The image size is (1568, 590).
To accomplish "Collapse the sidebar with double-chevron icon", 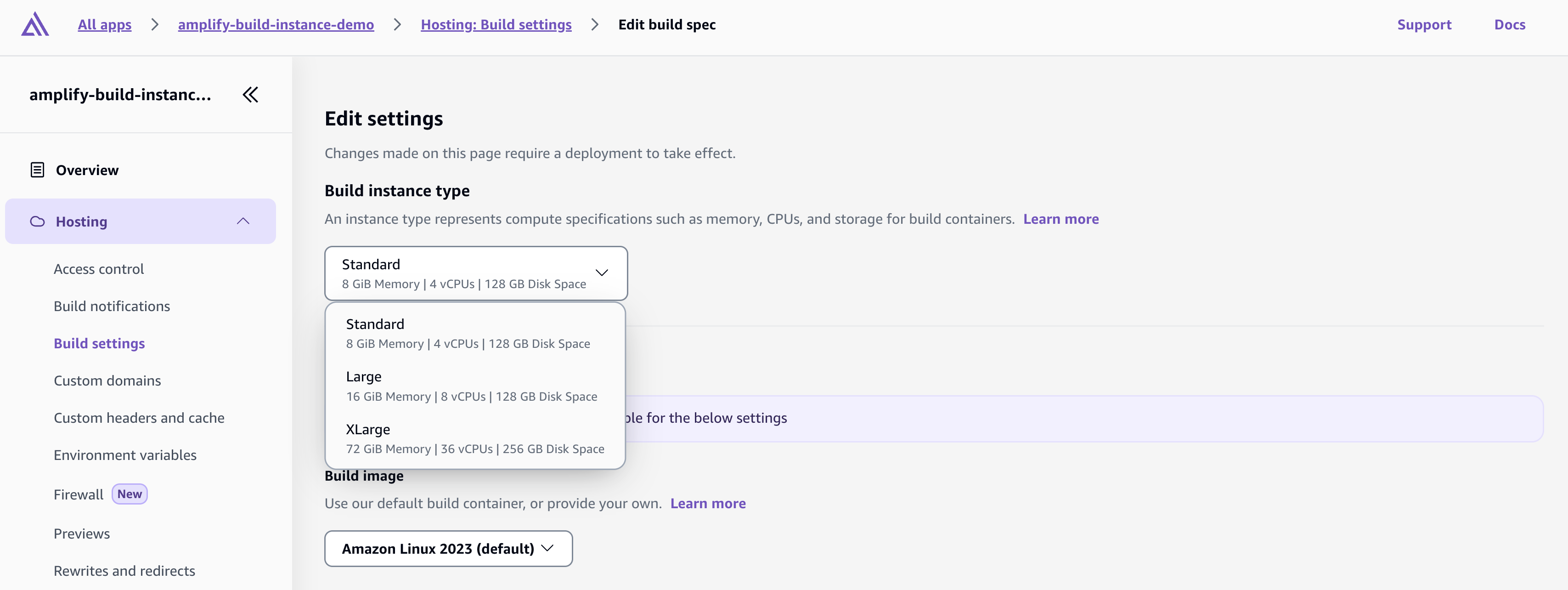I will click(250, 94).
